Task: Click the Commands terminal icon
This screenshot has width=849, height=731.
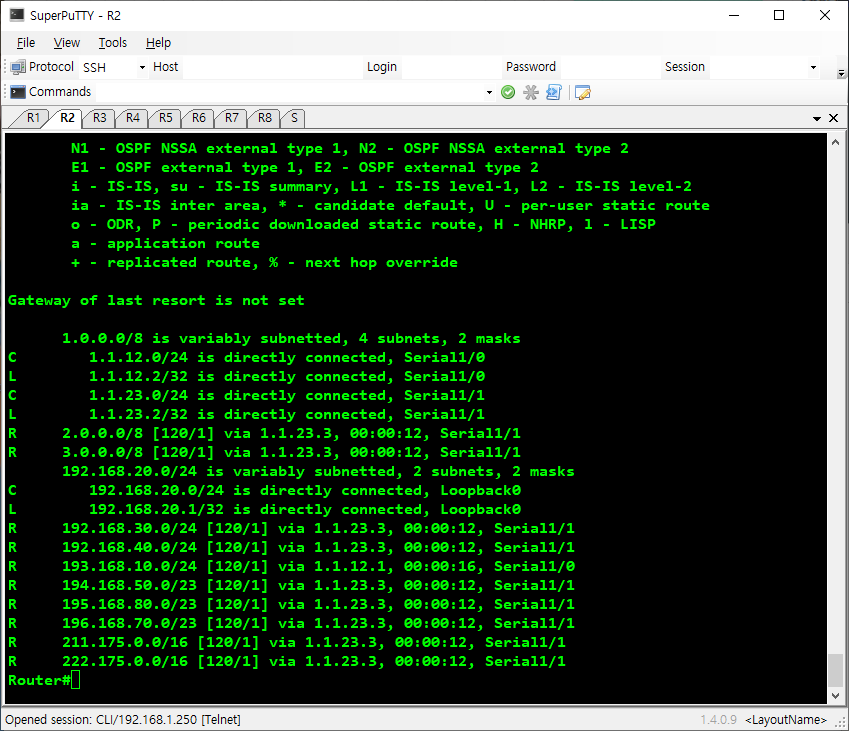Action: [x=18, y=92]
